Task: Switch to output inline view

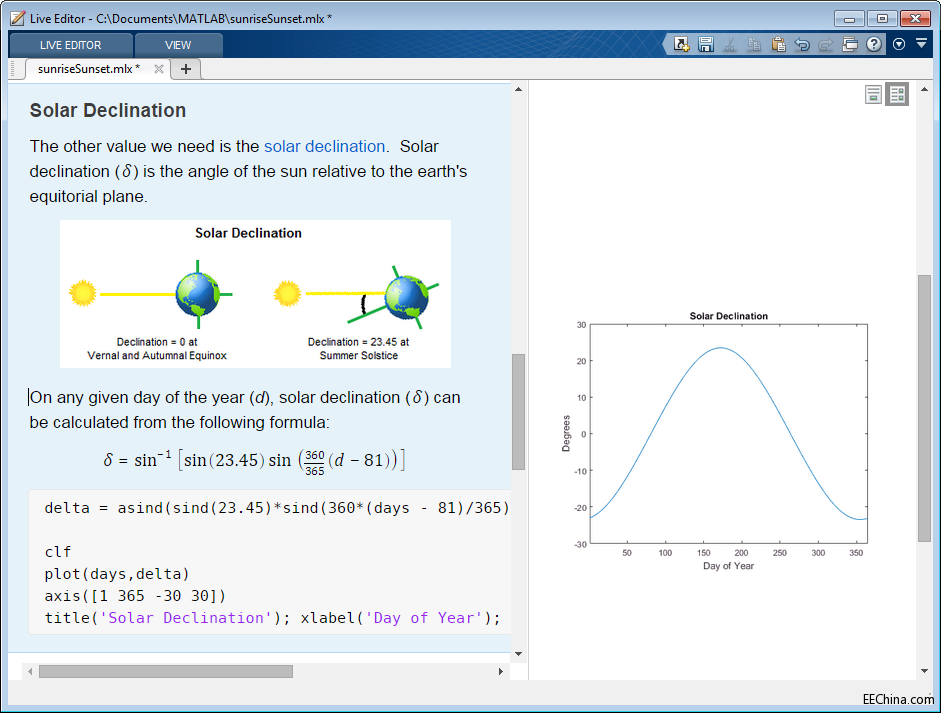Action: tap(874, 93)
